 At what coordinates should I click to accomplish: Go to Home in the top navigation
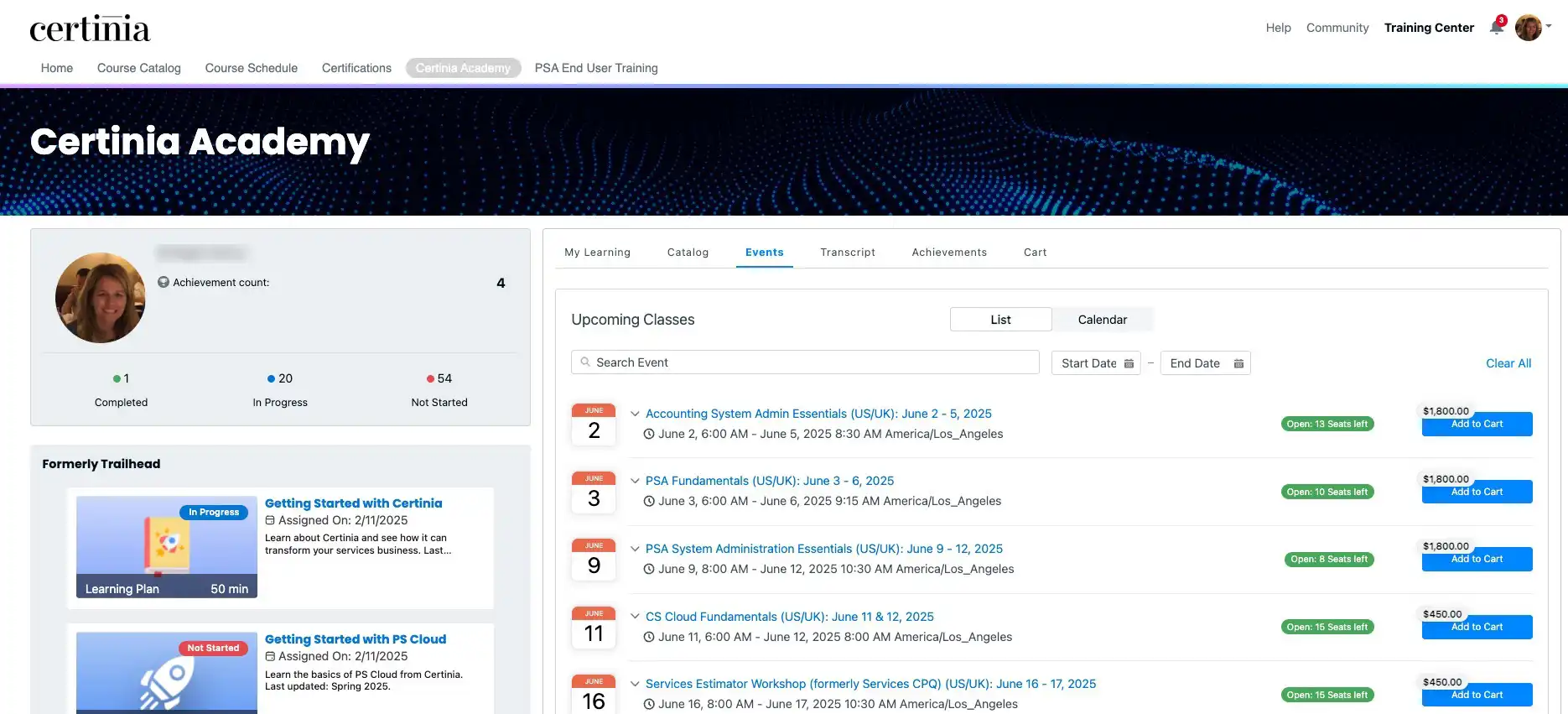click(x=57, y=68)
